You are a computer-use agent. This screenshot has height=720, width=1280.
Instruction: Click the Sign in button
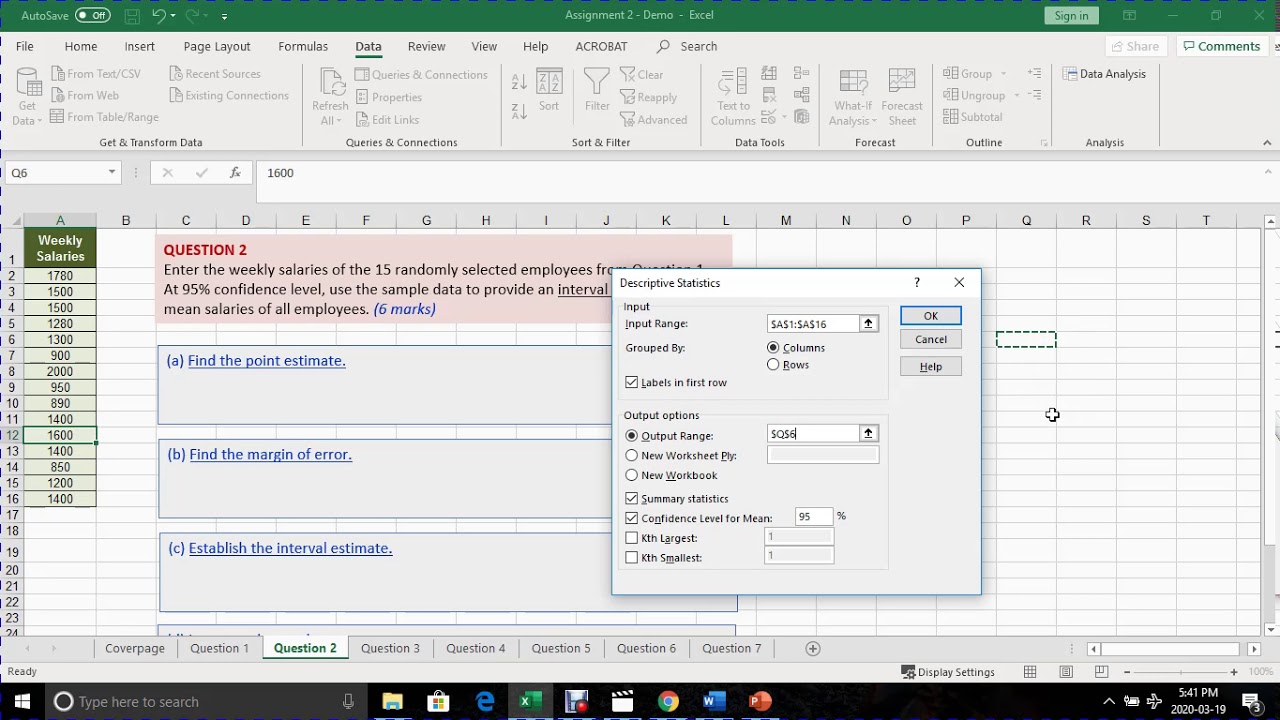(x=1071, y=15)
